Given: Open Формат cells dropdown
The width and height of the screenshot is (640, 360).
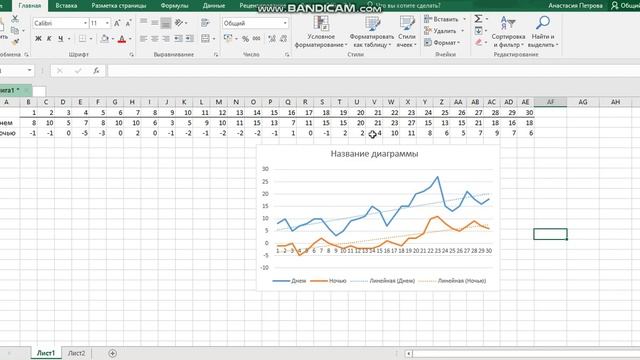Looking at the screenshot, I should (442, 42).
